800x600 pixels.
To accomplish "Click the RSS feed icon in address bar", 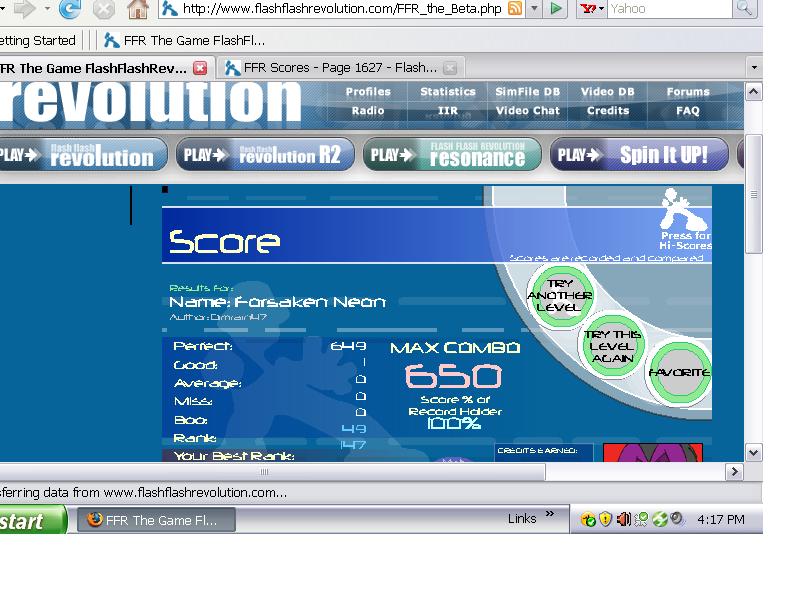I will tap(515, 9).
